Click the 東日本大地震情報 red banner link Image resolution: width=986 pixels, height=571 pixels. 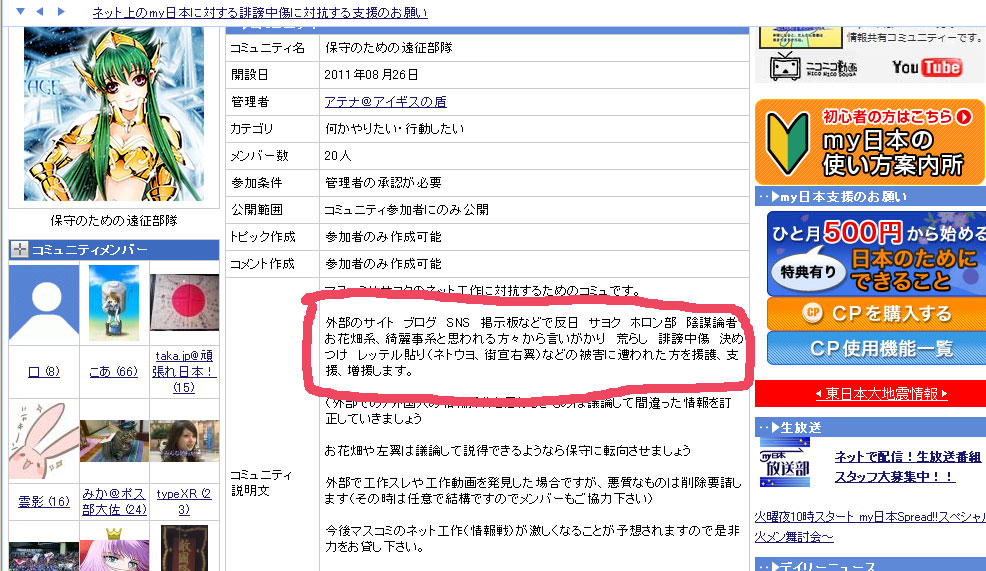tap(868, 394)
